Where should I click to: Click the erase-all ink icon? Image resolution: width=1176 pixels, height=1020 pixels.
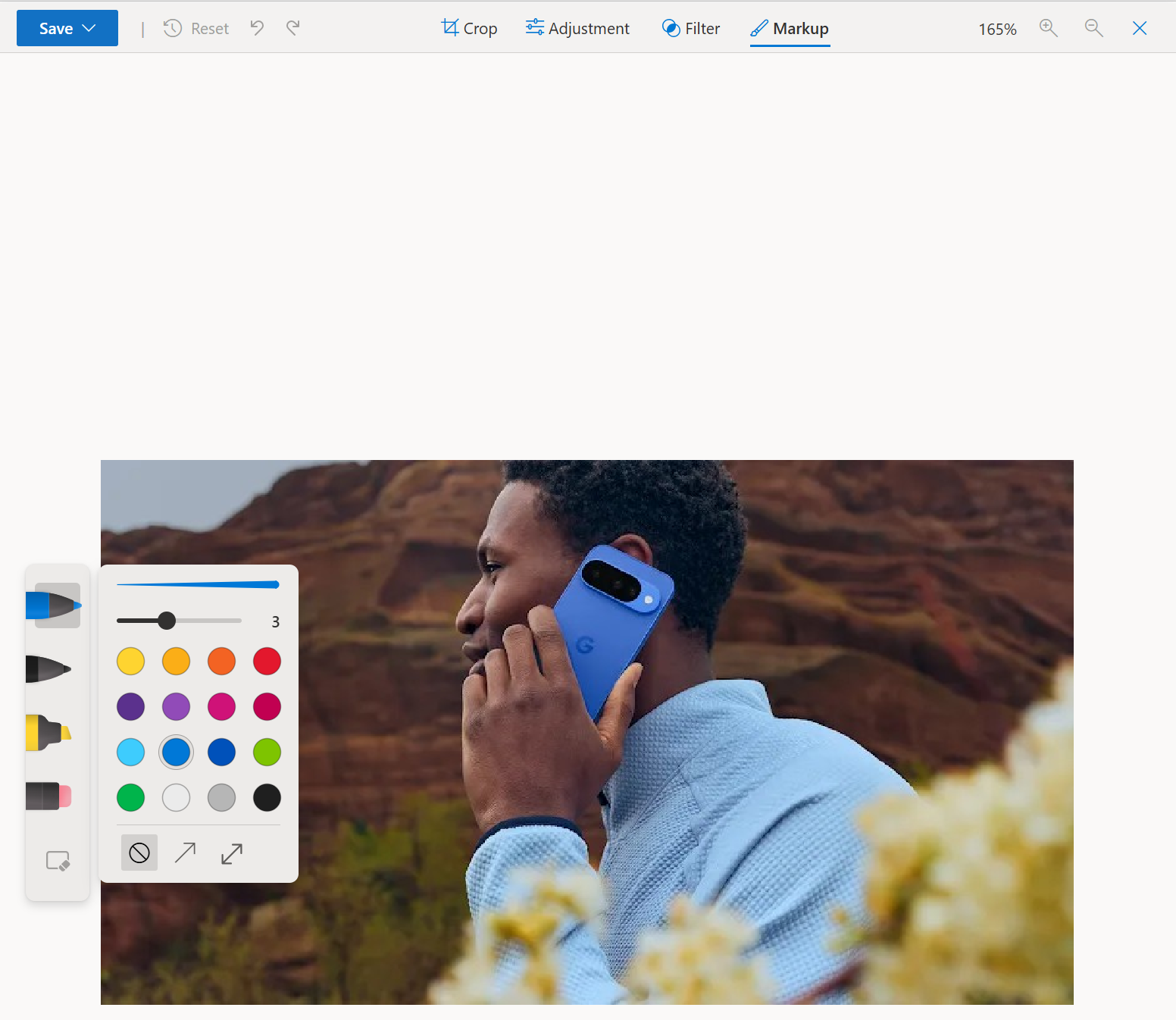[x=58, y=861]
